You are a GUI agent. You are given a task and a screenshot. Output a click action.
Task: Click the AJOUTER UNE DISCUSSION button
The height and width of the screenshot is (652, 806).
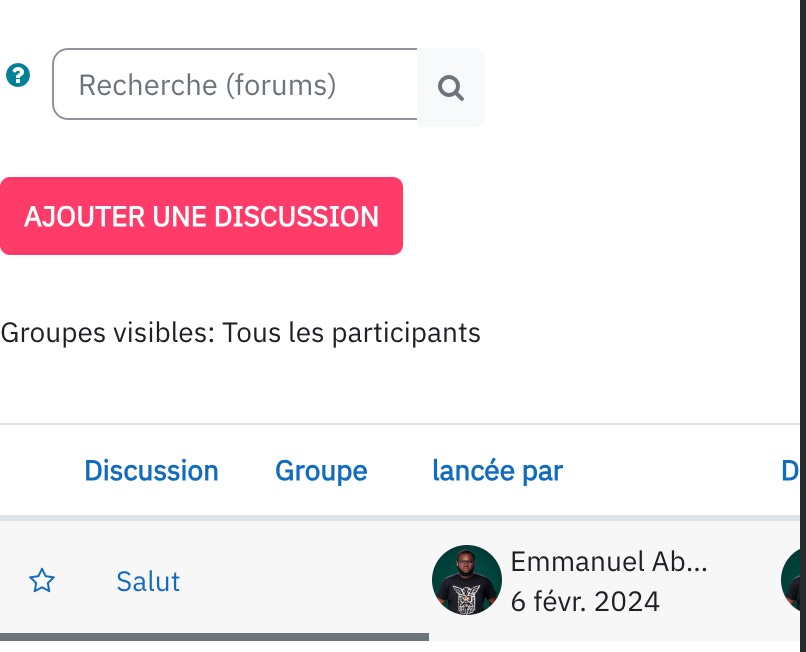coord(201,216)
